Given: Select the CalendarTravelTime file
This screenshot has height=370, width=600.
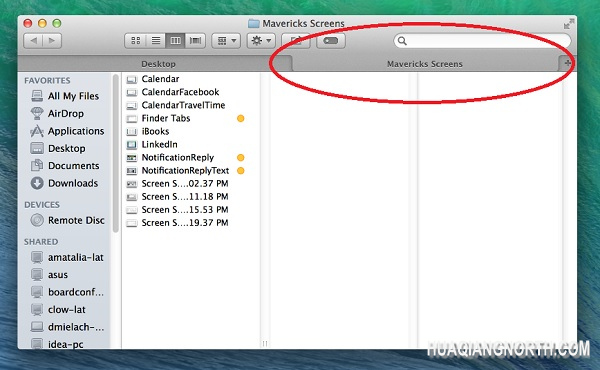Looking at the screenshot, I should click(x=176, y=105).
